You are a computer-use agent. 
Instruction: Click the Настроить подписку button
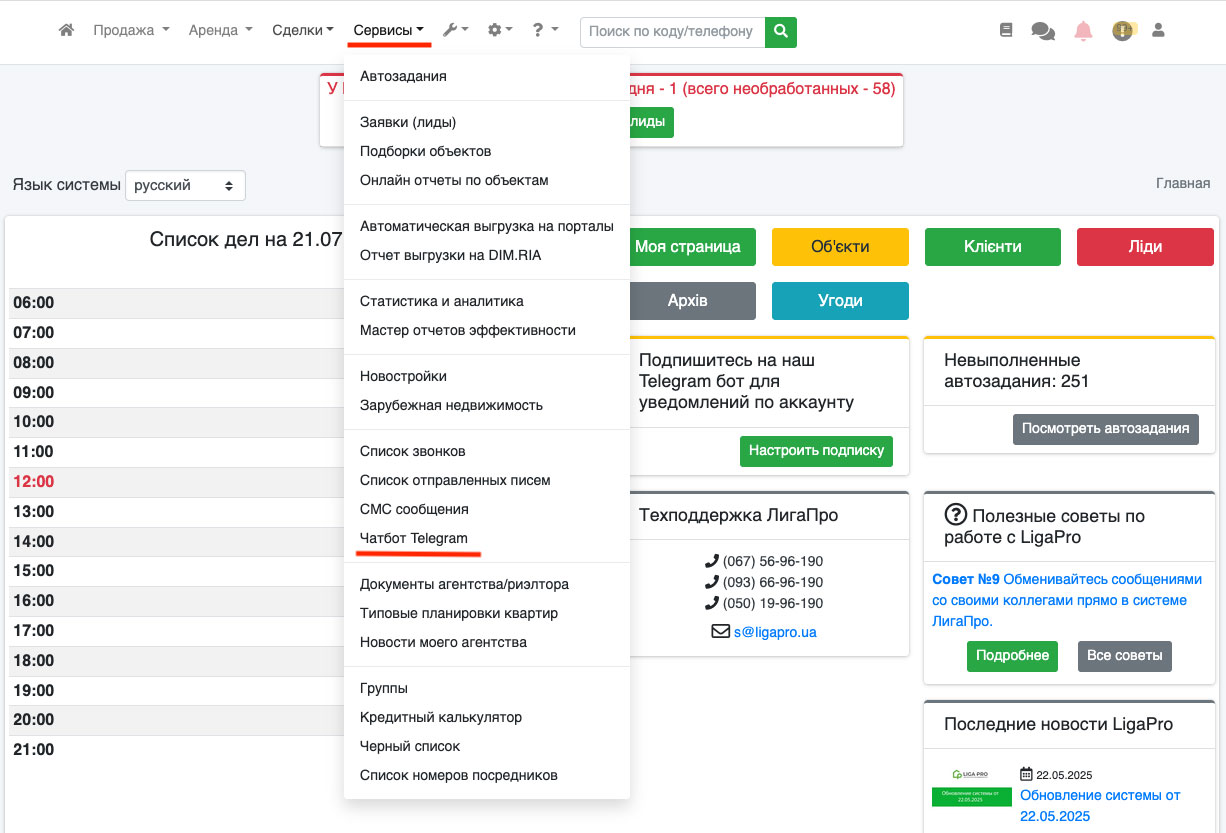click(x=816, y=450)
